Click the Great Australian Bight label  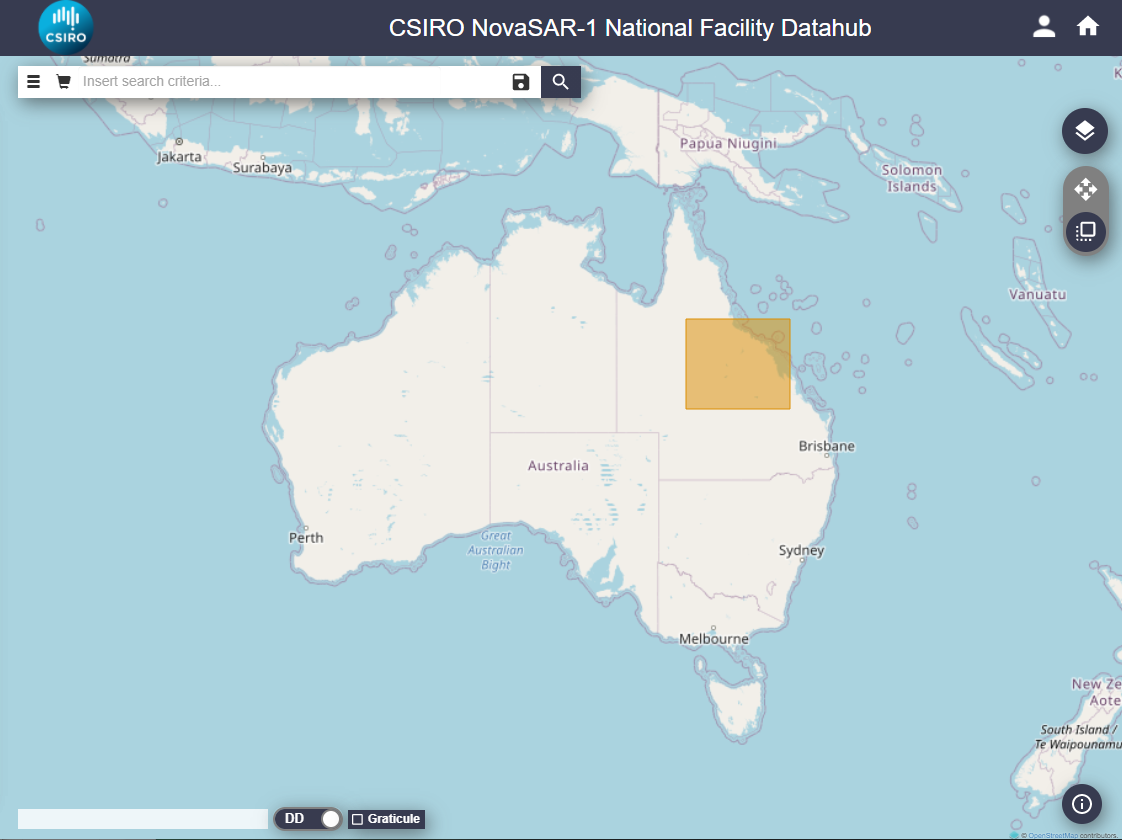click(x=496, y=550)
